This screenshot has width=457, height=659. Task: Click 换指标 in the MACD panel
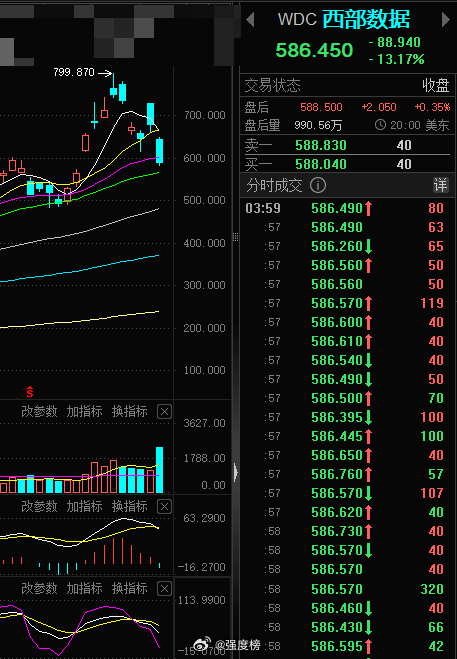pyautogui.click(x=129, y=506)
